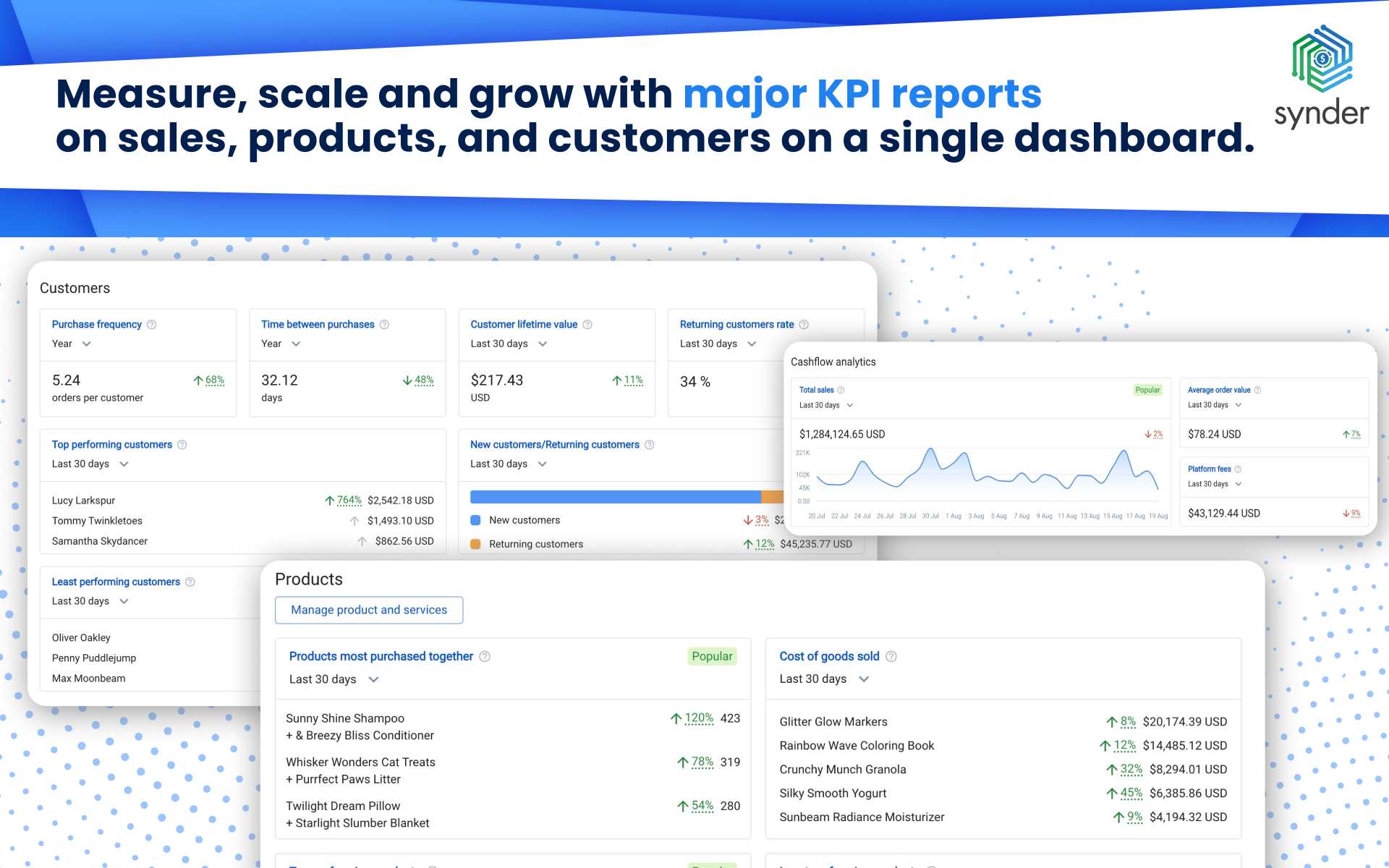Image resolution: width=1389 pixels, height=868 pixels.
Task: Click info icon beside Customer lifetime value
Action: click(x=587, y=325)
